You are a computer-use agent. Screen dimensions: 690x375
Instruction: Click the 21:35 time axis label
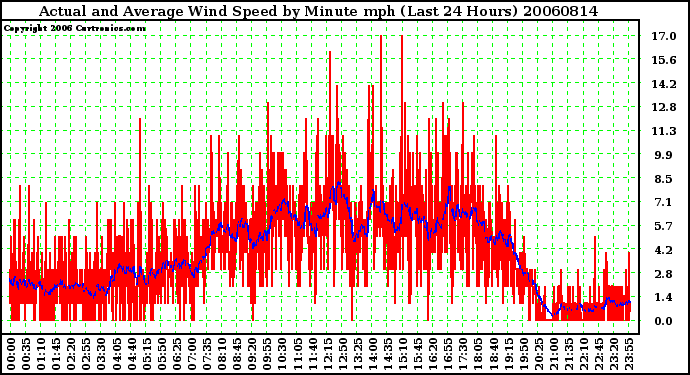(x=568, y=354)
